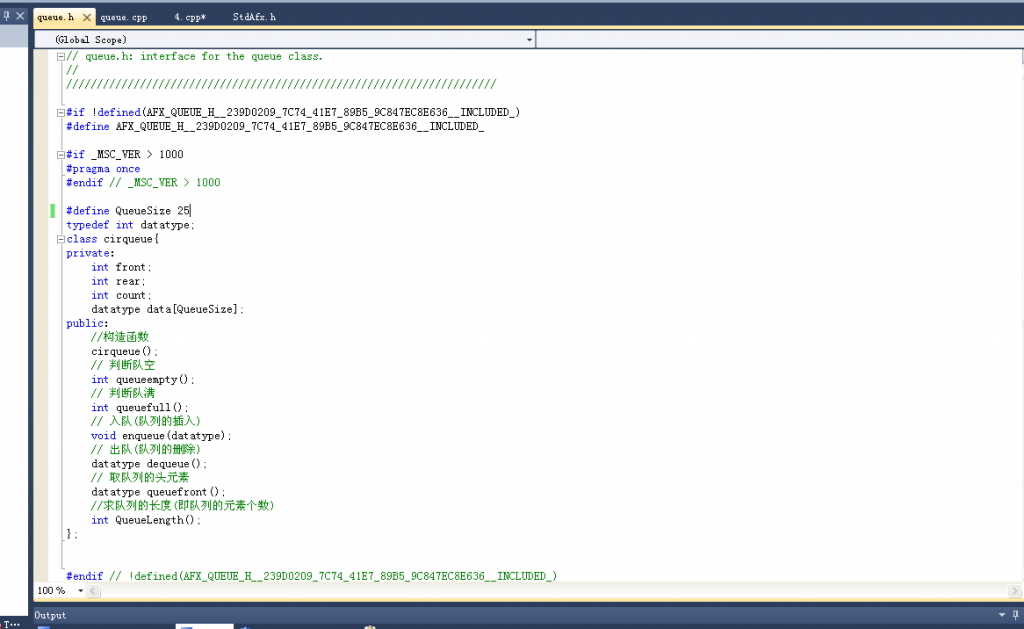
Task: Click the 'int QueueLength();' declaration
Action: pyautogui.click(x=146, y=520)
